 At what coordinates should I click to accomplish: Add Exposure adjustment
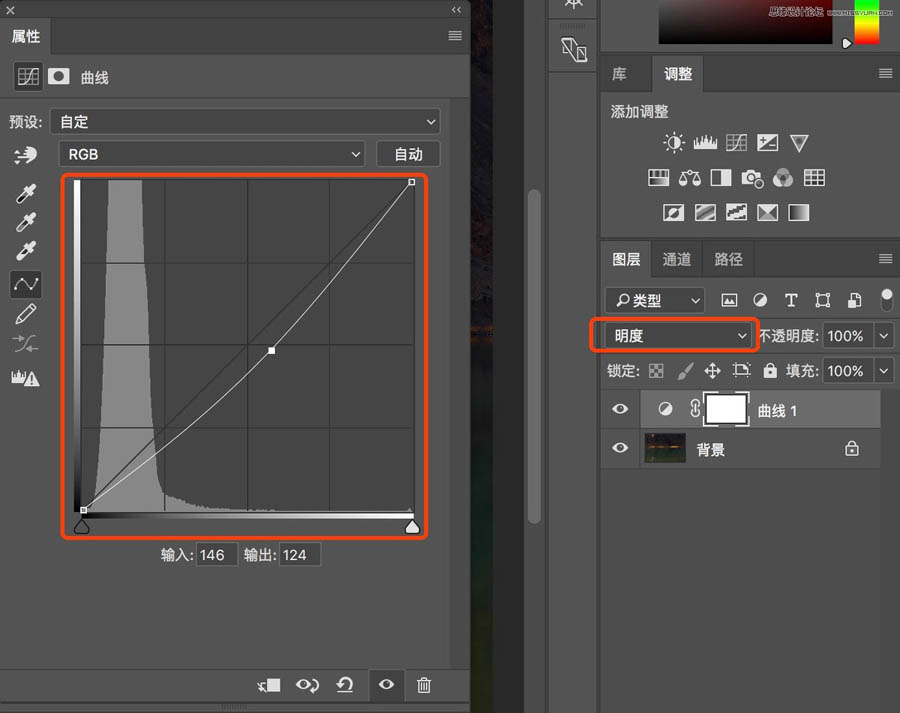(767, 142)
